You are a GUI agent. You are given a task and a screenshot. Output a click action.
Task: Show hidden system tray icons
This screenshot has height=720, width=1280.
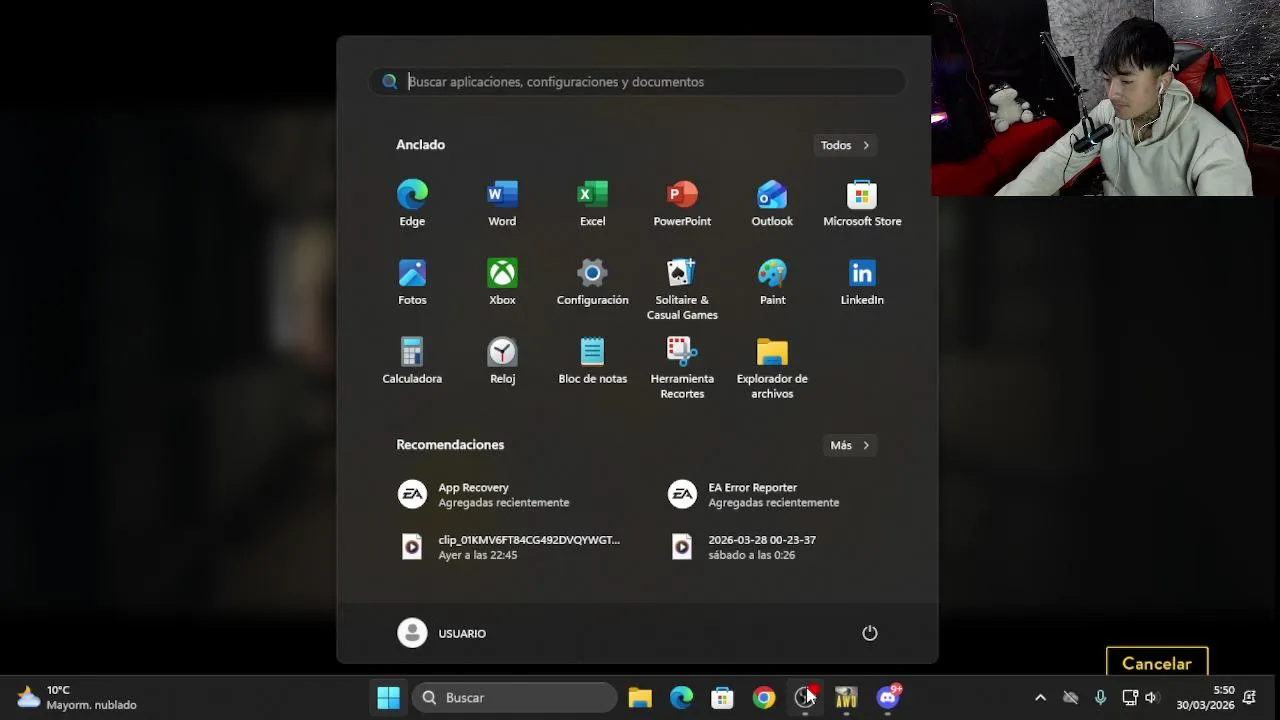click(x=1040, y=698)
